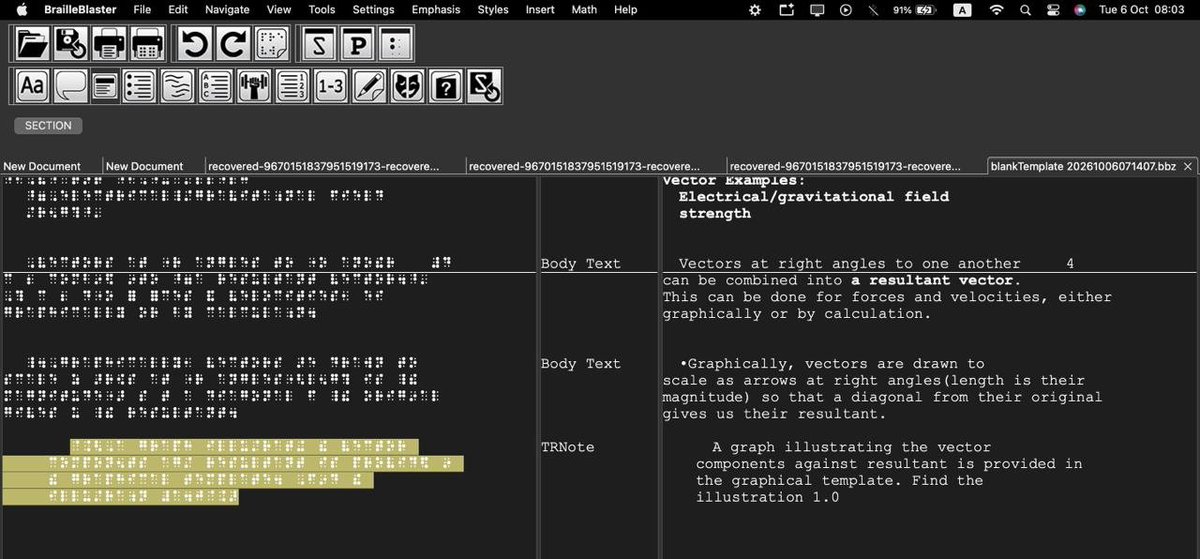Toggle the Print view P icon

(x=358, y=44)
